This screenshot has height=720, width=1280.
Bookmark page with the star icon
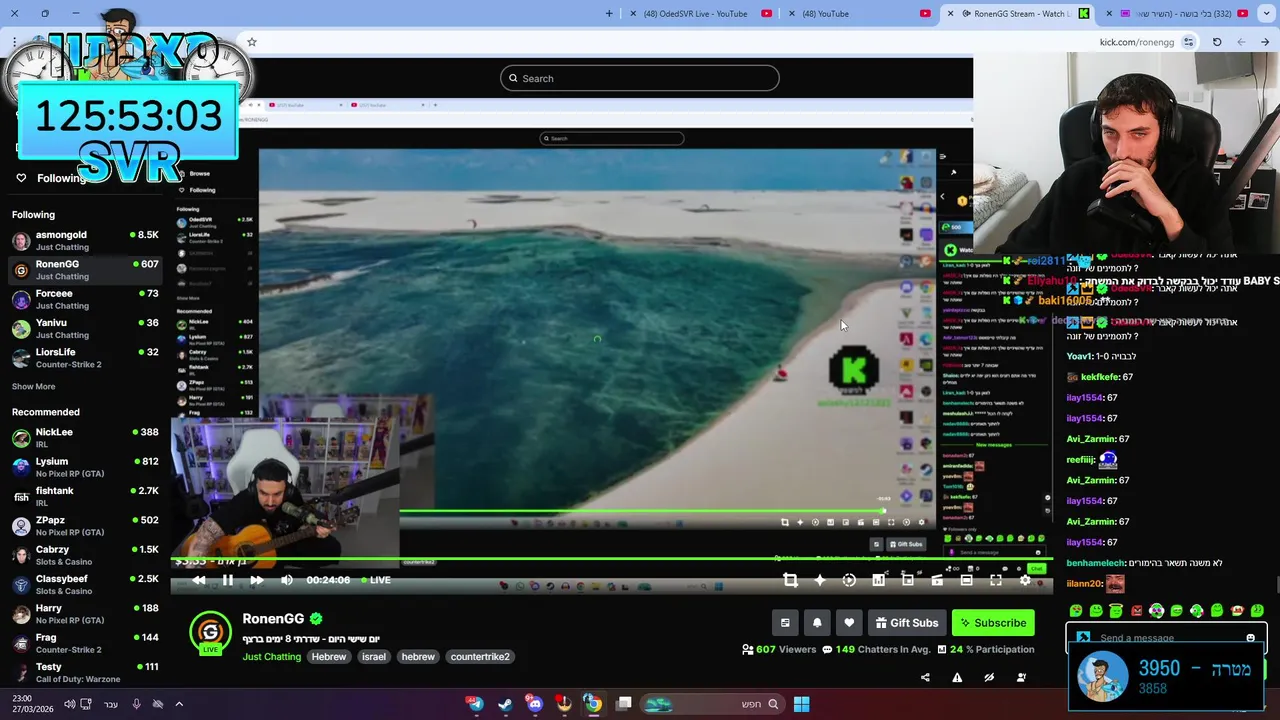[252, 42]
